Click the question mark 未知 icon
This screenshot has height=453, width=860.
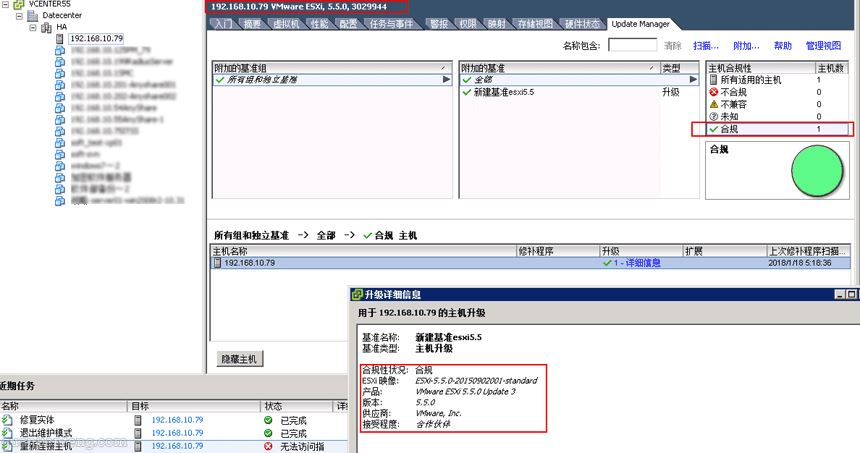click(714, 116)
